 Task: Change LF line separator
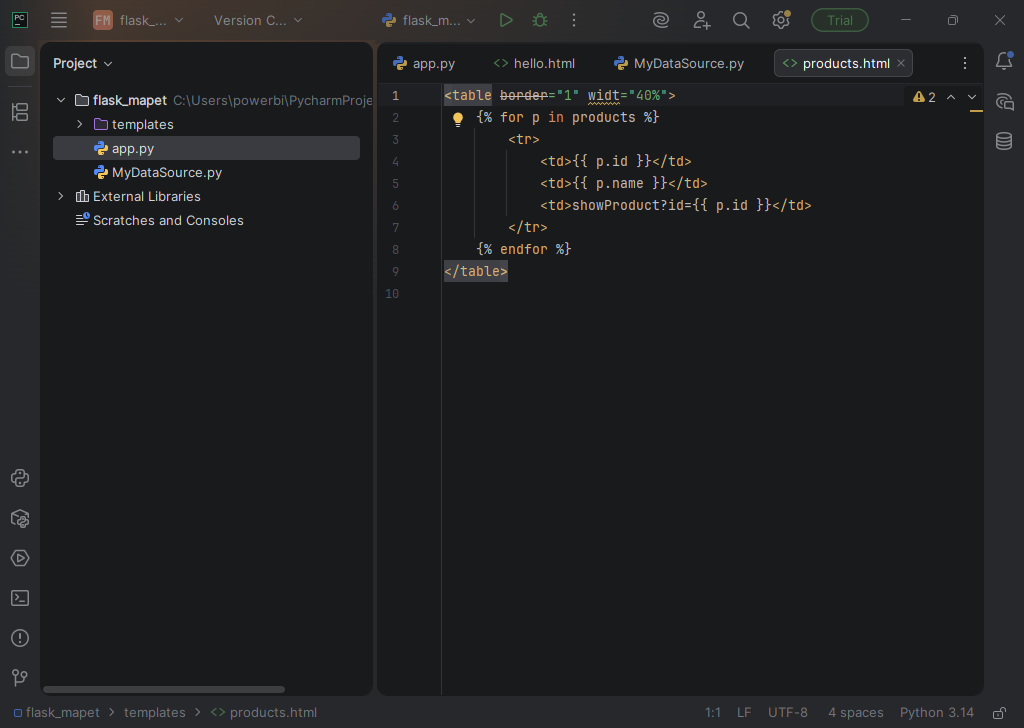[x=744, y=713]
